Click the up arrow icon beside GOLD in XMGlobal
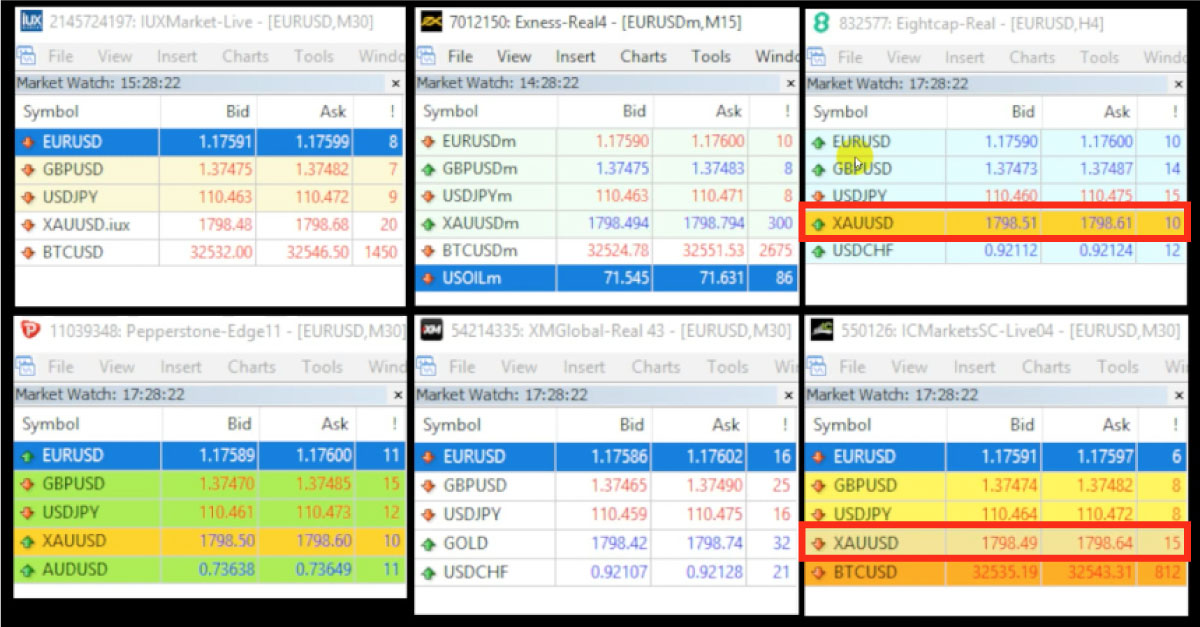The image size is (1200, 627). tap(430, 543)
